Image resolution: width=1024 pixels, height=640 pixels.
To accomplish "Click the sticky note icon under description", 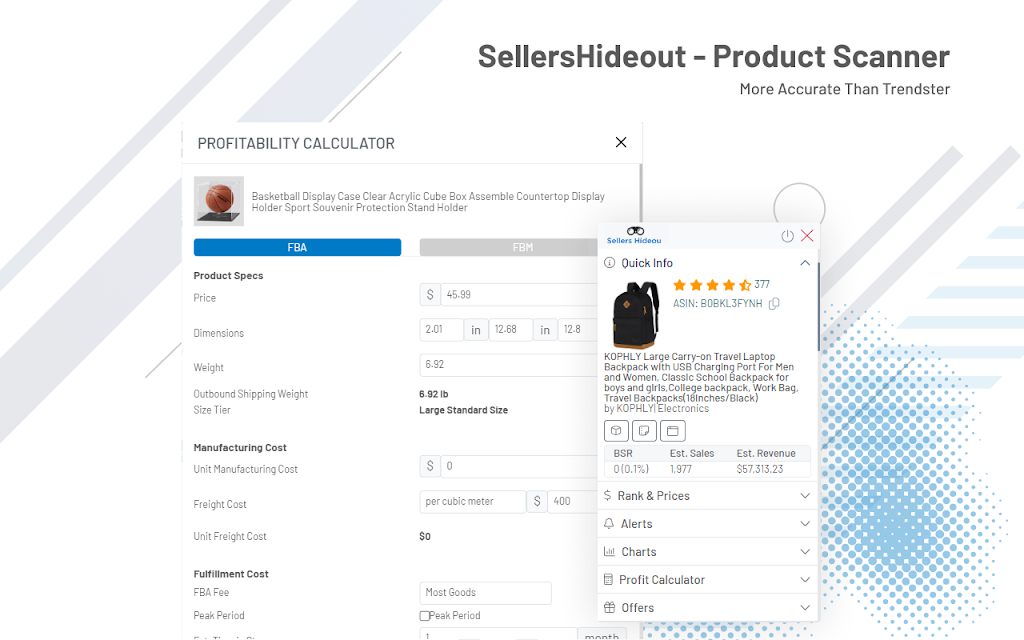I will (x=644, y=431).
